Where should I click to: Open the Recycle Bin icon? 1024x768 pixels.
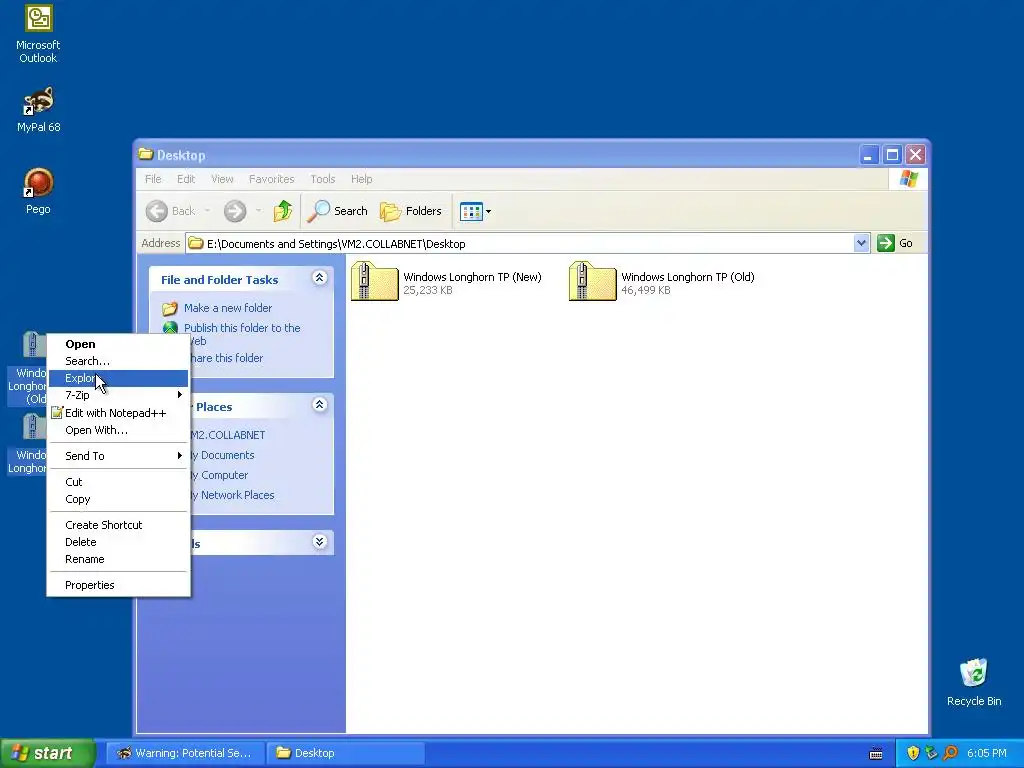click(974, 682)
